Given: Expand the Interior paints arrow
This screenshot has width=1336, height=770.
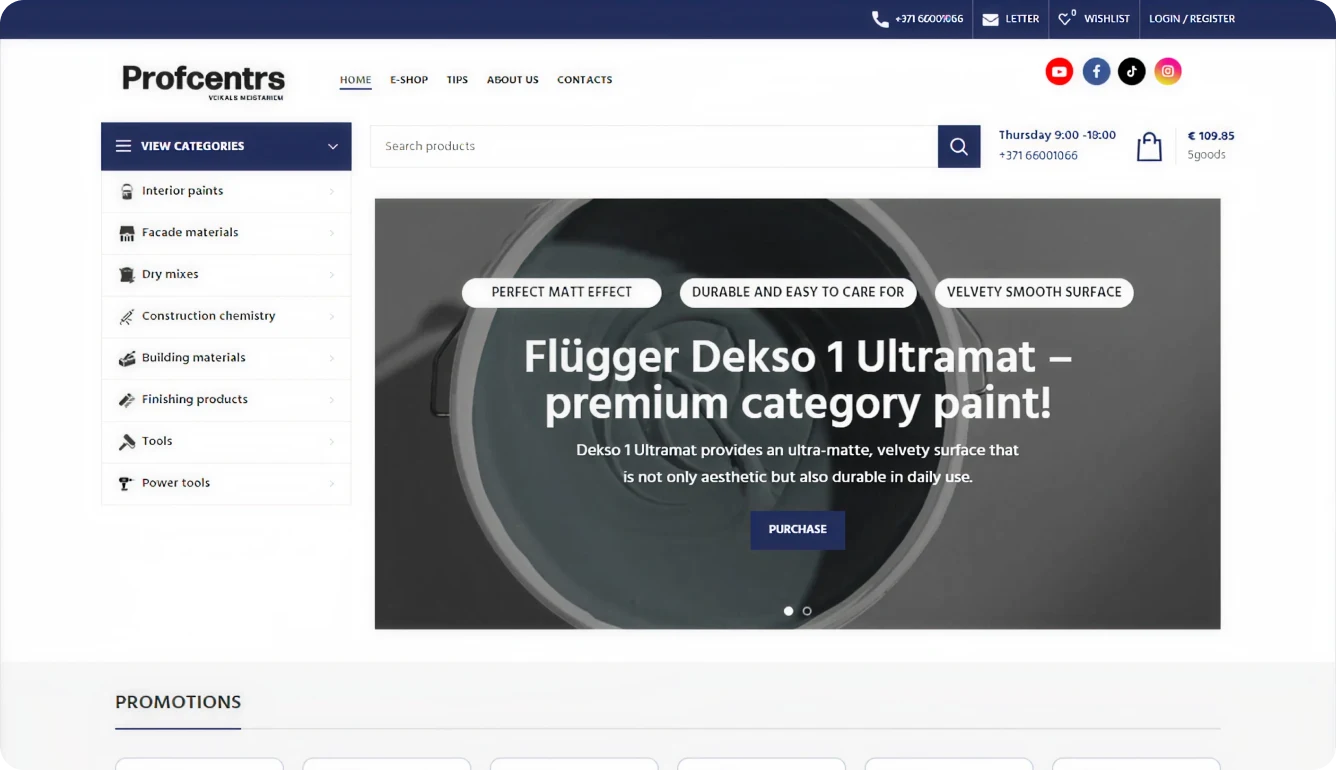Looking at the screenshot, I should tap(332, 191).
